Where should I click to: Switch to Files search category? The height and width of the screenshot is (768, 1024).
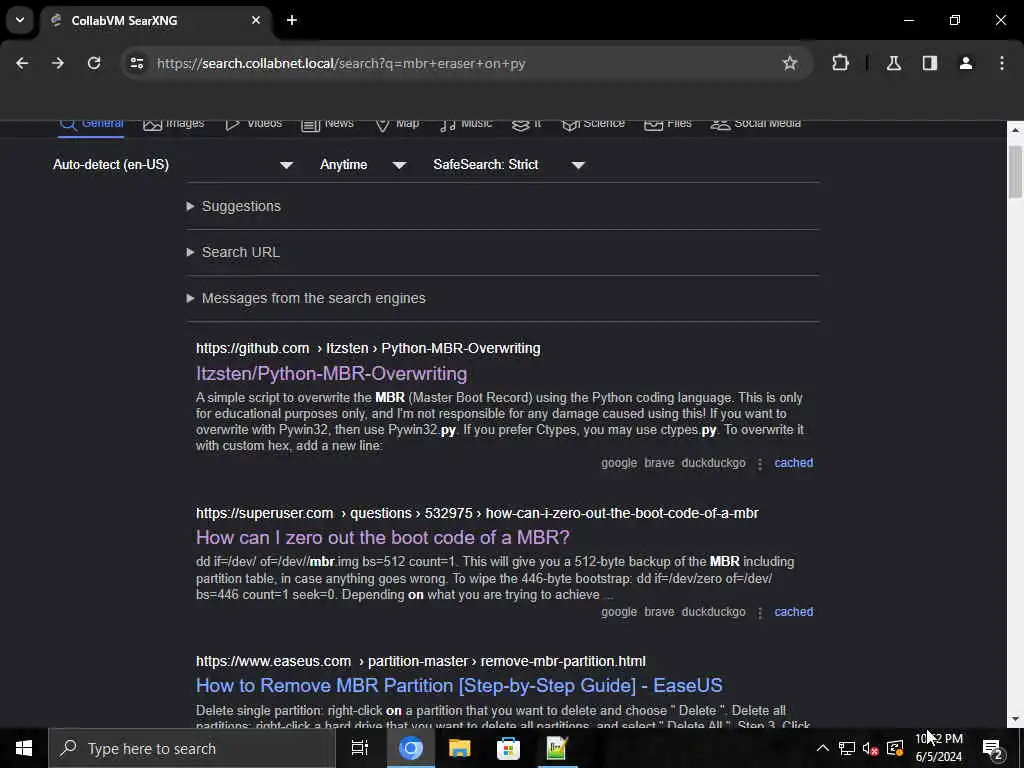point(667,123)
